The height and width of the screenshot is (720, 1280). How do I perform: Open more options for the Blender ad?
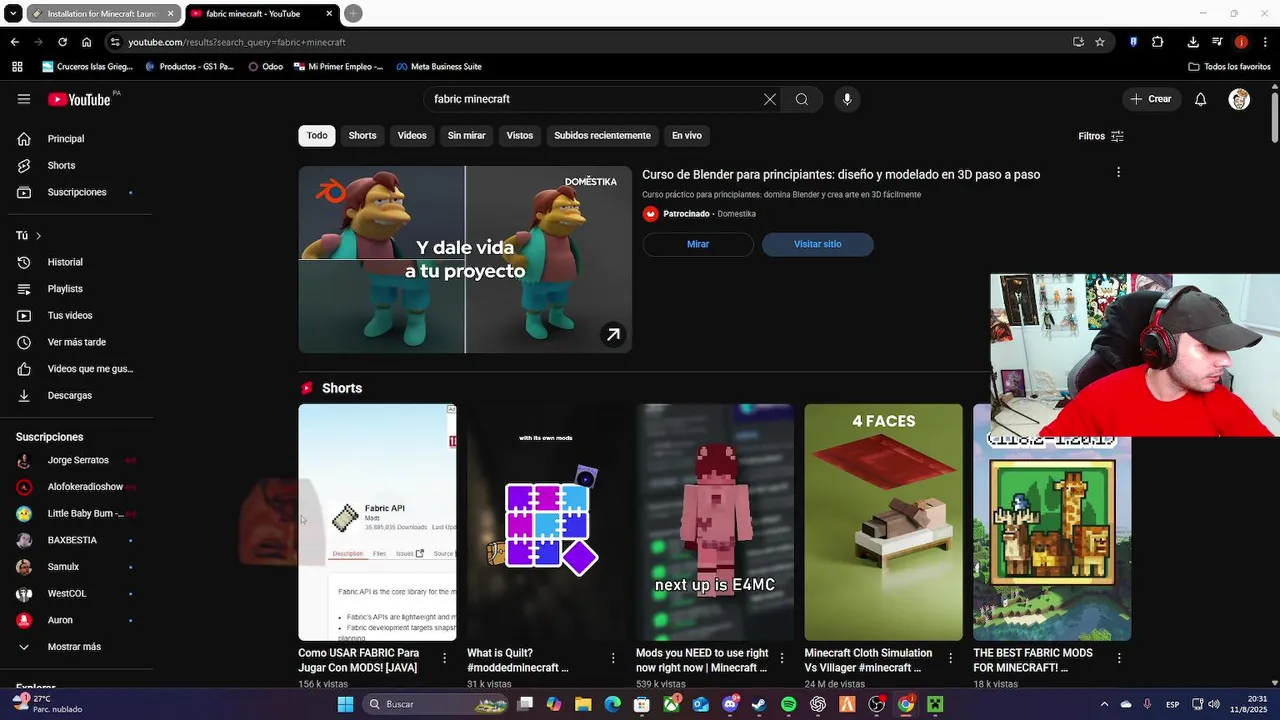(1118, 172)
